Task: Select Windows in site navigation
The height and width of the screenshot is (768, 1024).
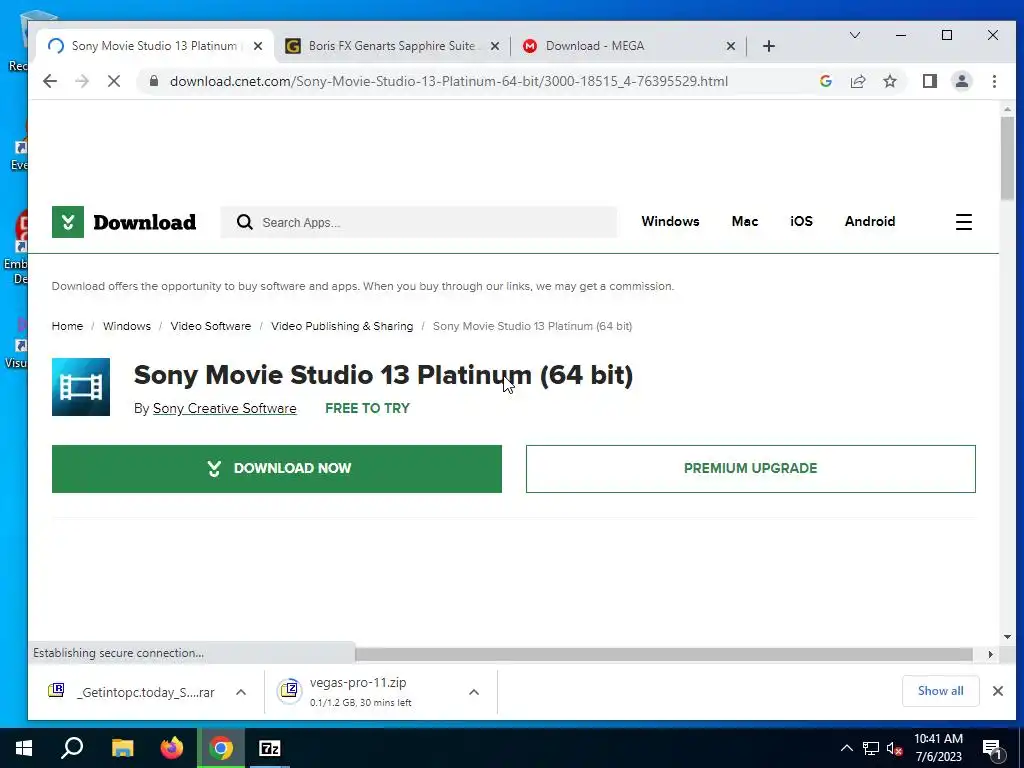Action: 670,221
